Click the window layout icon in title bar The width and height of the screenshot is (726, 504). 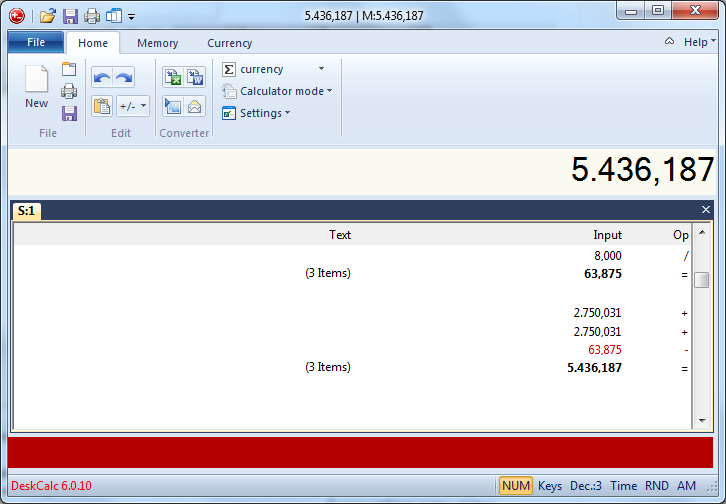click(113, 16)
